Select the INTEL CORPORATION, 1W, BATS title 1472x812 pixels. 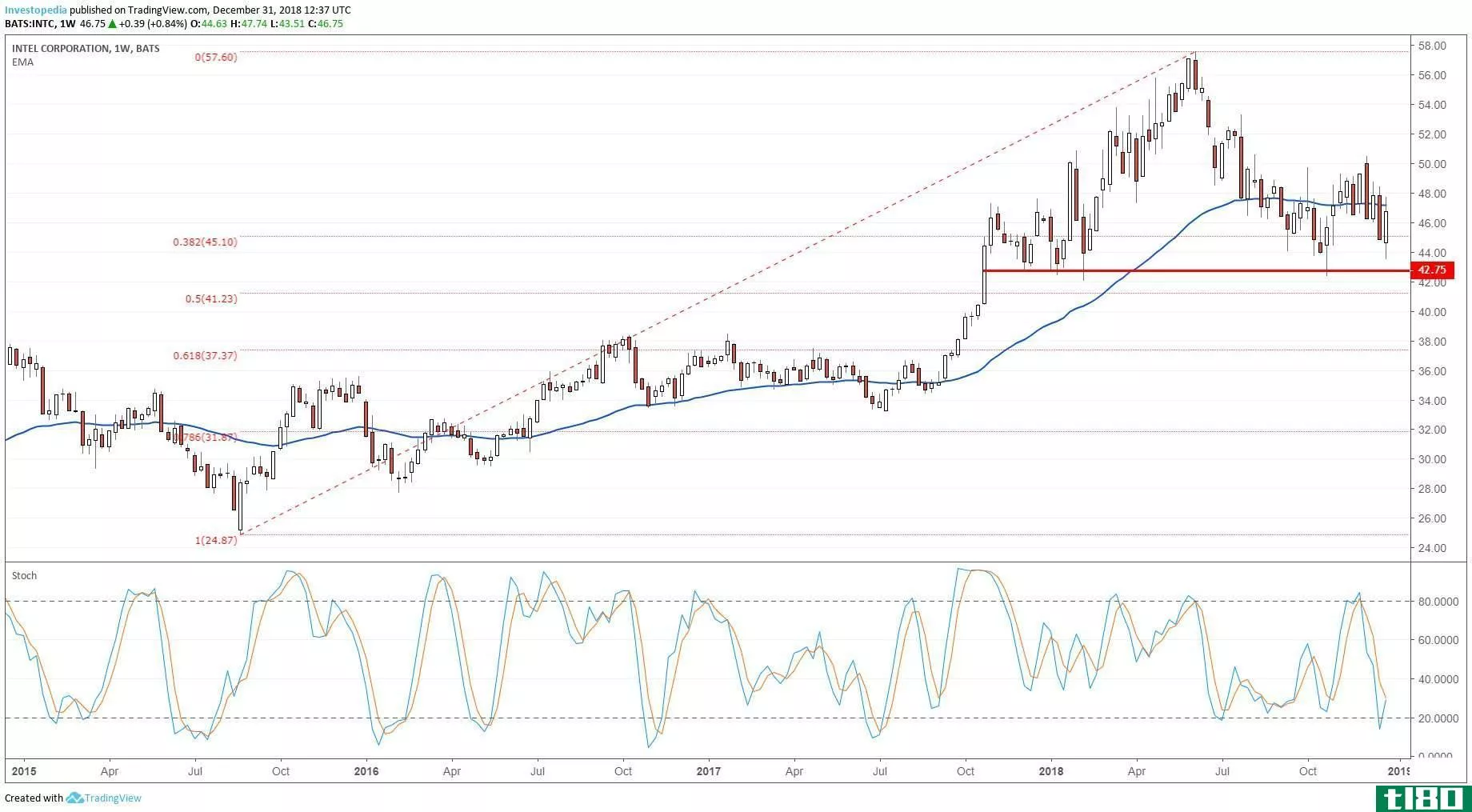86,48
